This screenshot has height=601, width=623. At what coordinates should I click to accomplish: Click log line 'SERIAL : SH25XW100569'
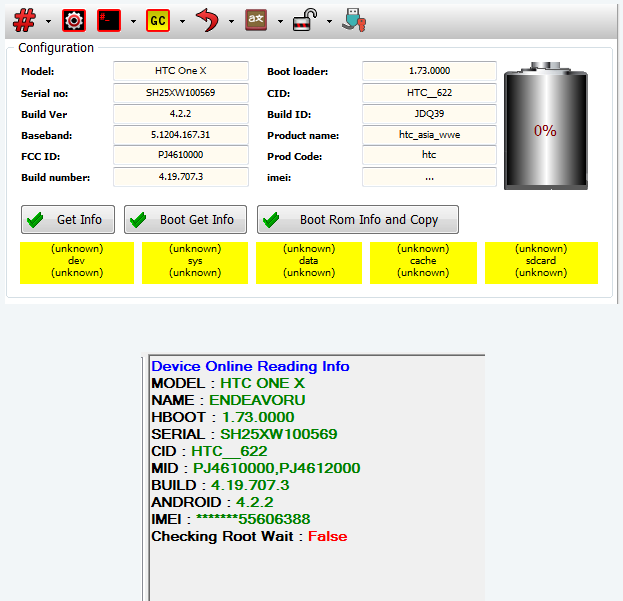pos(244,435)
